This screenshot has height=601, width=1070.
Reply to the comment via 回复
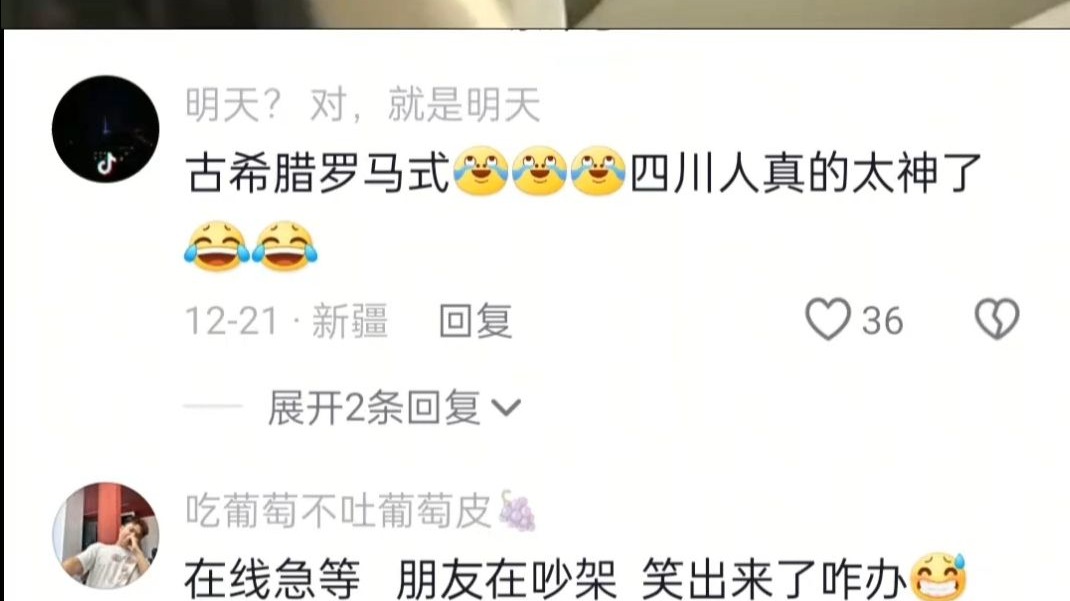coord(476,321)
